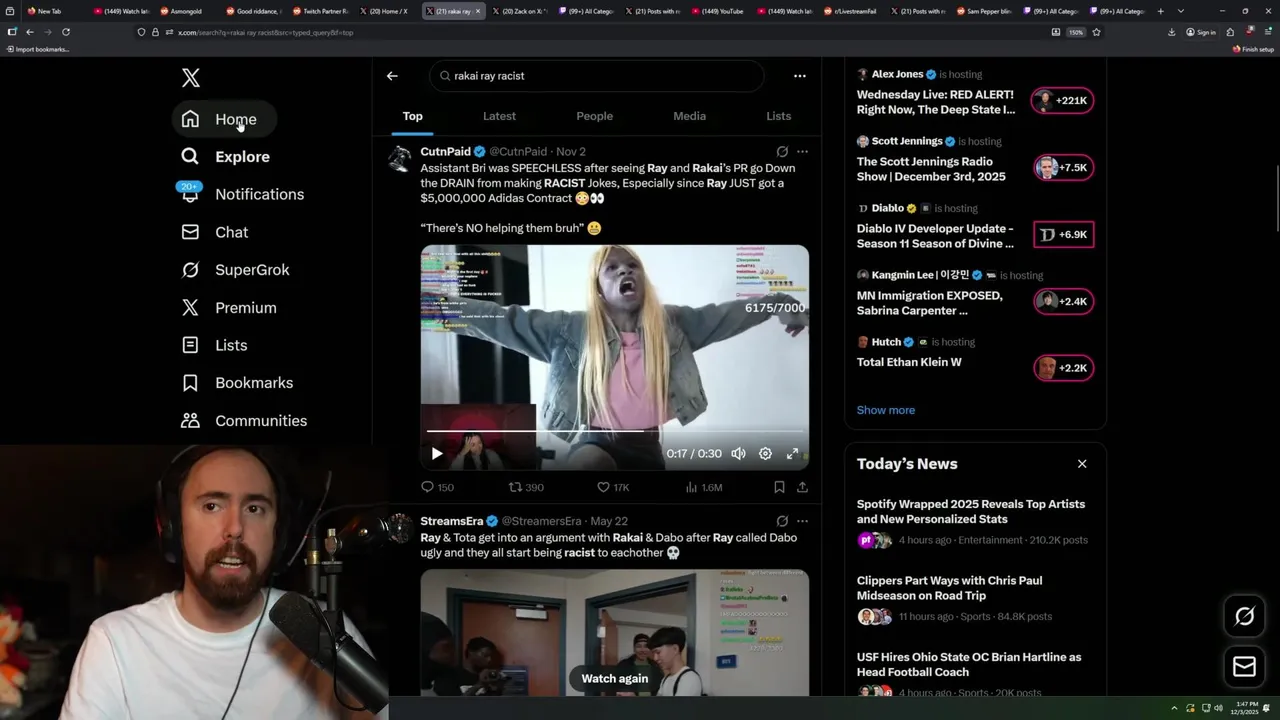View analytics showing 1.6M views
The width and height of the screenshot is (1280, 720).
click(x=704, y=487)
